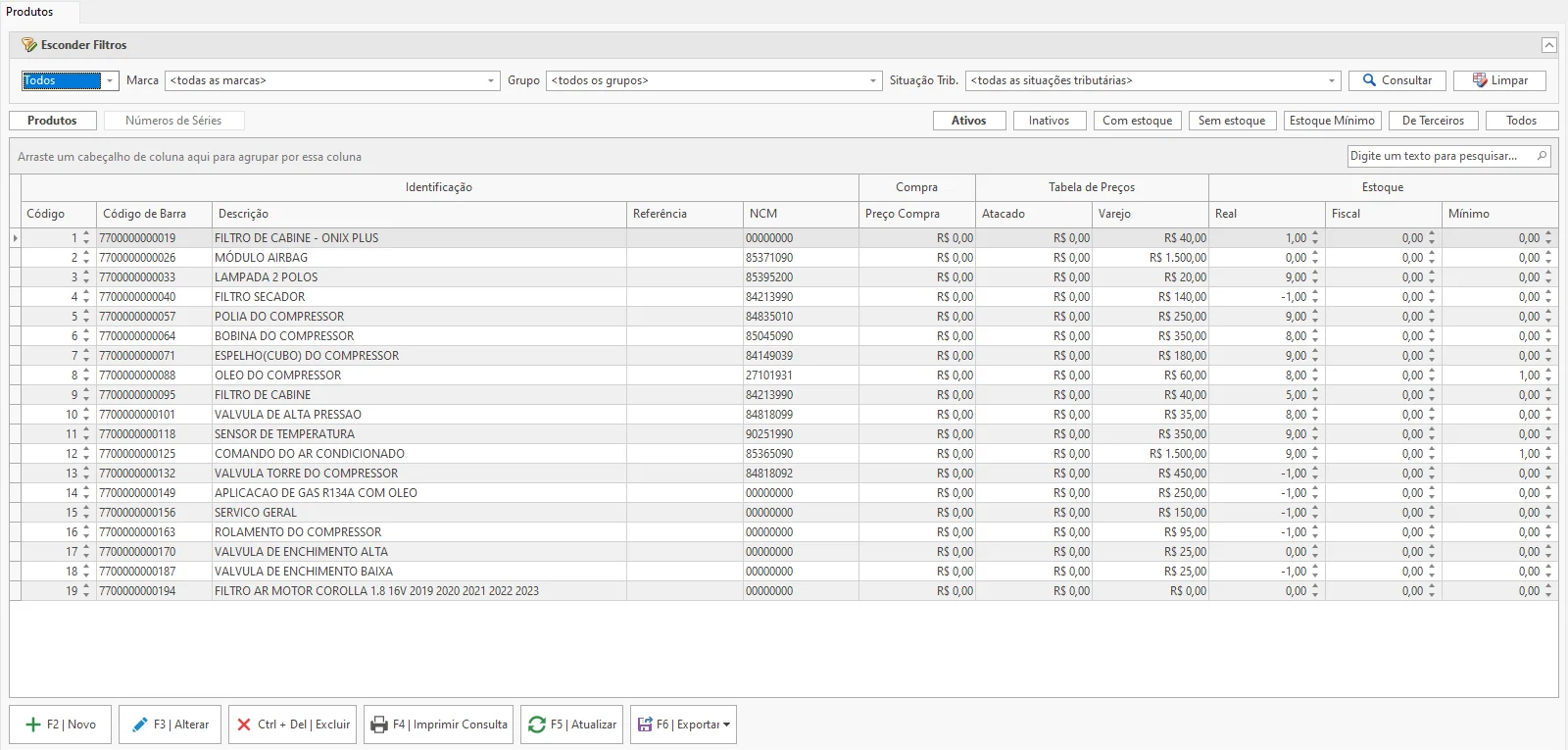Viewport: 1568px width, 750px height.
Task: Sort by the Código de Barra column header
Action: pos(154,214)
